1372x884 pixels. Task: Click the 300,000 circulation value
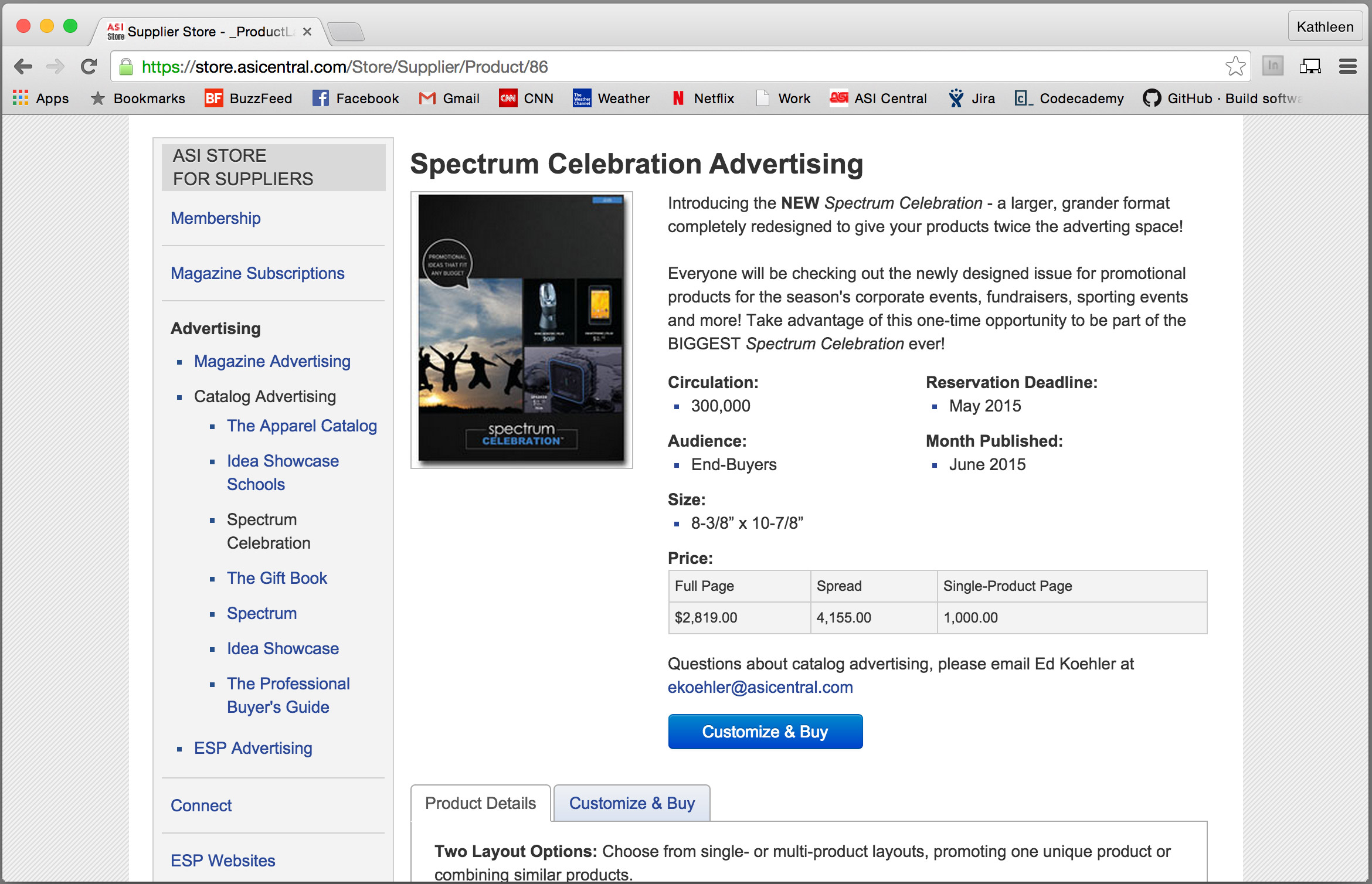click(721, 406)
